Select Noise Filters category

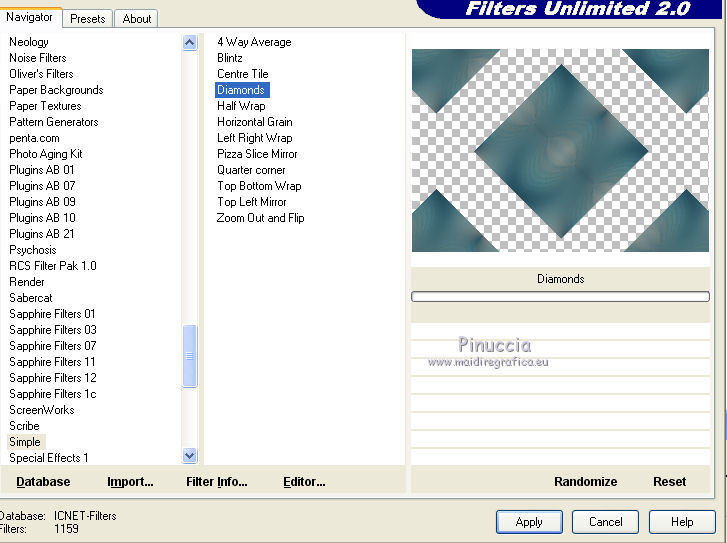[x=38, y=58]
